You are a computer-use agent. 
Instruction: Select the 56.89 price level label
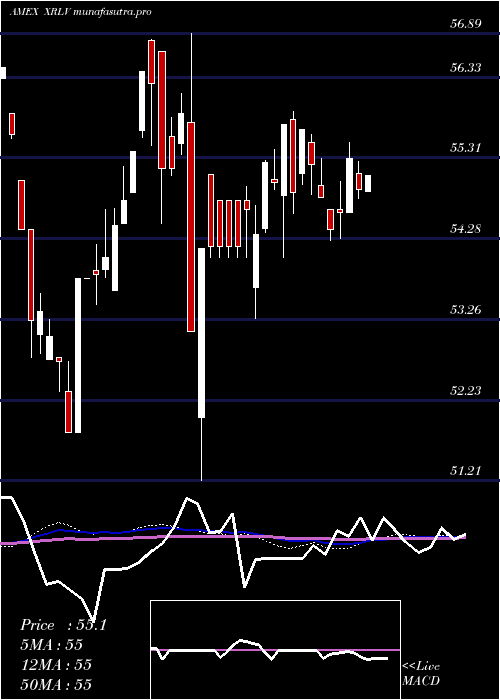(465, 24)
